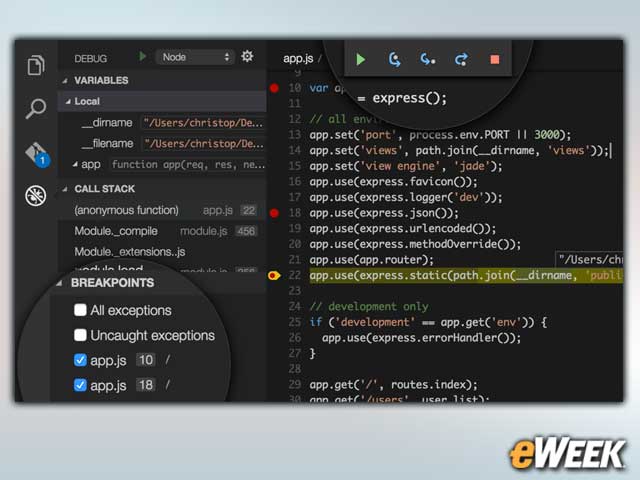Screen dimensions: 640x480
Task: Open the Git view with badge 1
Action: tap(37, 155)
